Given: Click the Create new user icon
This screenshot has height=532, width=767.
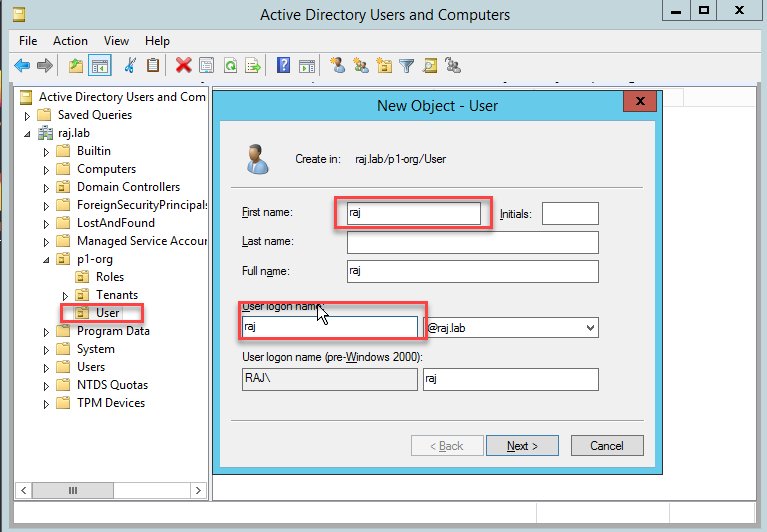Looking at the screenshot, I should 338,65.
